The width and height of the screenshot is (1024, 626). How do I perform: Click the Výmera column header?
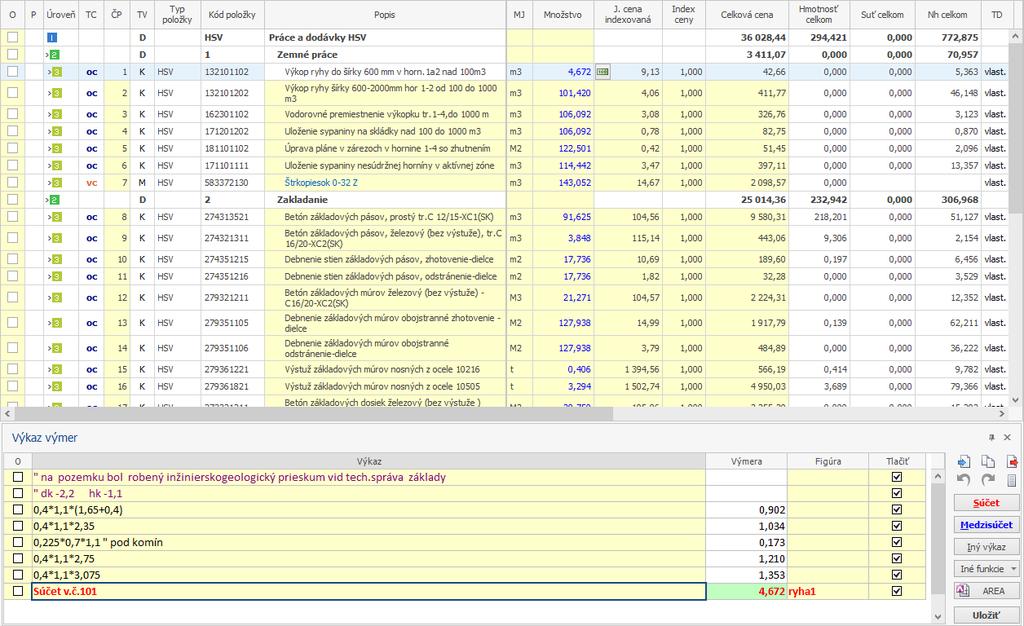(746, 461)
